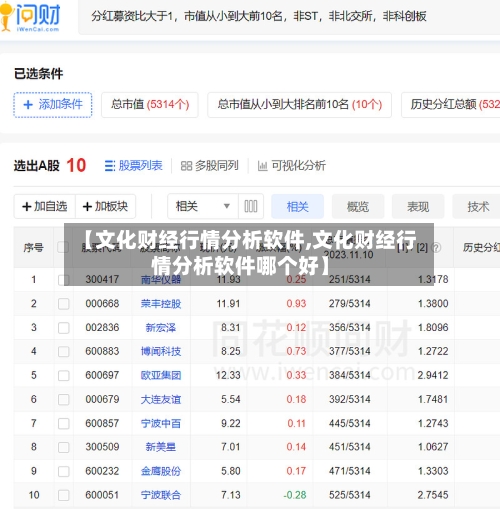Check the checkbox for 新美星 row
This screenshot has width=500, height=509.
(x=64, y=447)
